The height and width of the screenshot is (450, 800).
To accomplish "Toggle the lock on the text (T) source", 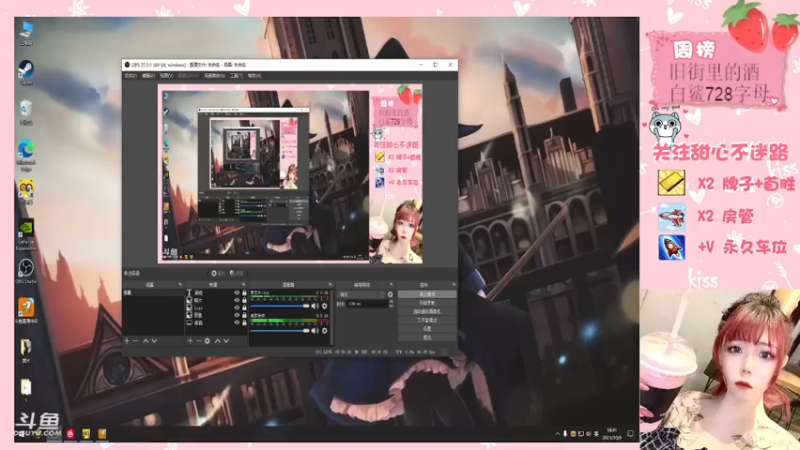I will [x=244, y=293].
